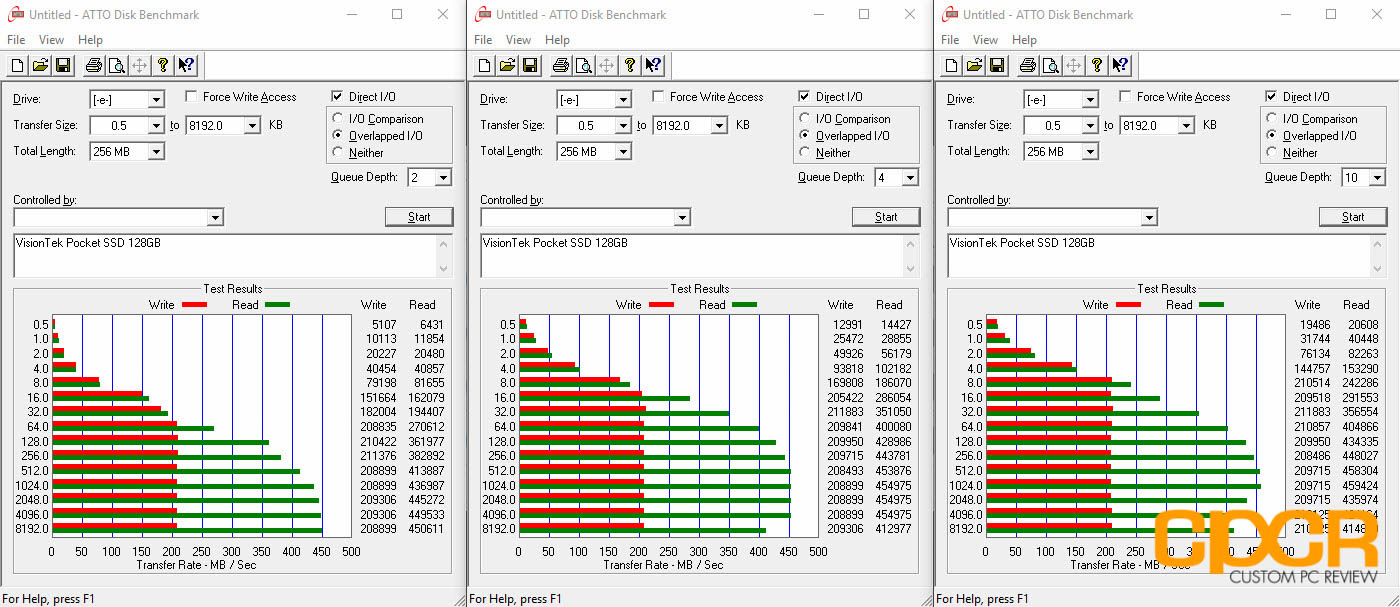
Task: Start the benchmark in the right window
Action: [x=1353, y=217]
